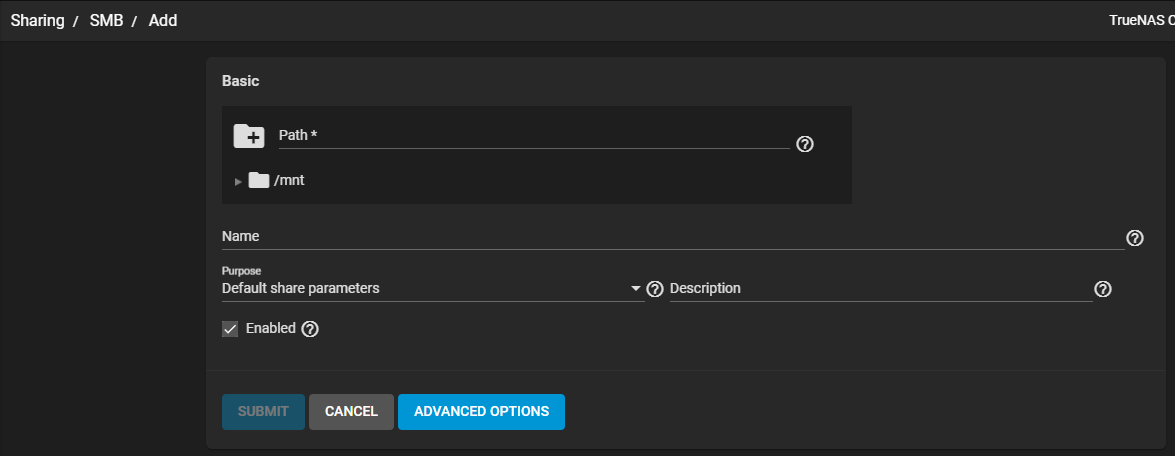Click into the Name text field
This screenshot has width=1175, height=456.
coord(672,237)
